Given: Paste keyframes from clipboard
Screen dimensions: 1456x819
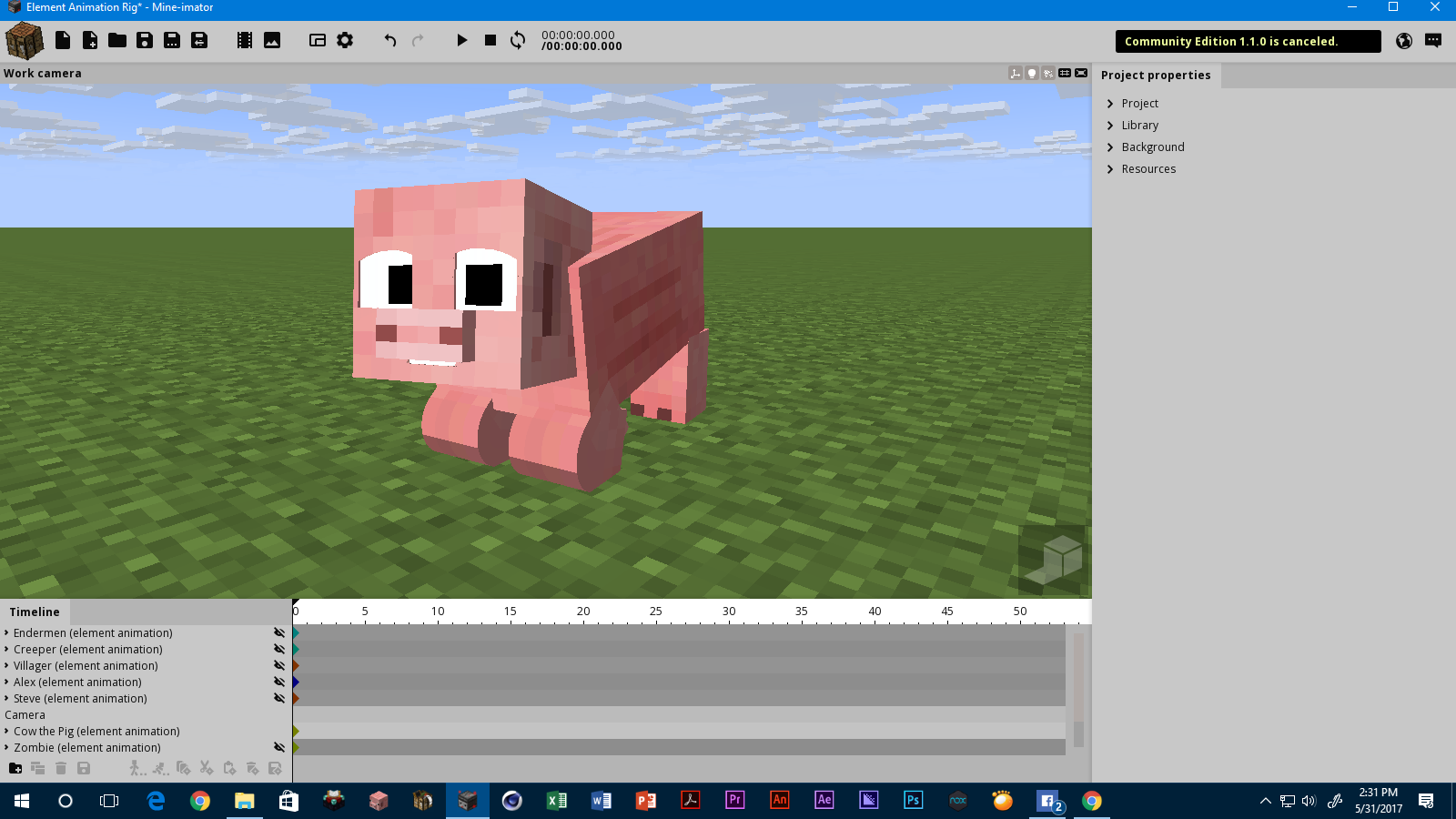Looking at the screenshot, I should point(229,769).
